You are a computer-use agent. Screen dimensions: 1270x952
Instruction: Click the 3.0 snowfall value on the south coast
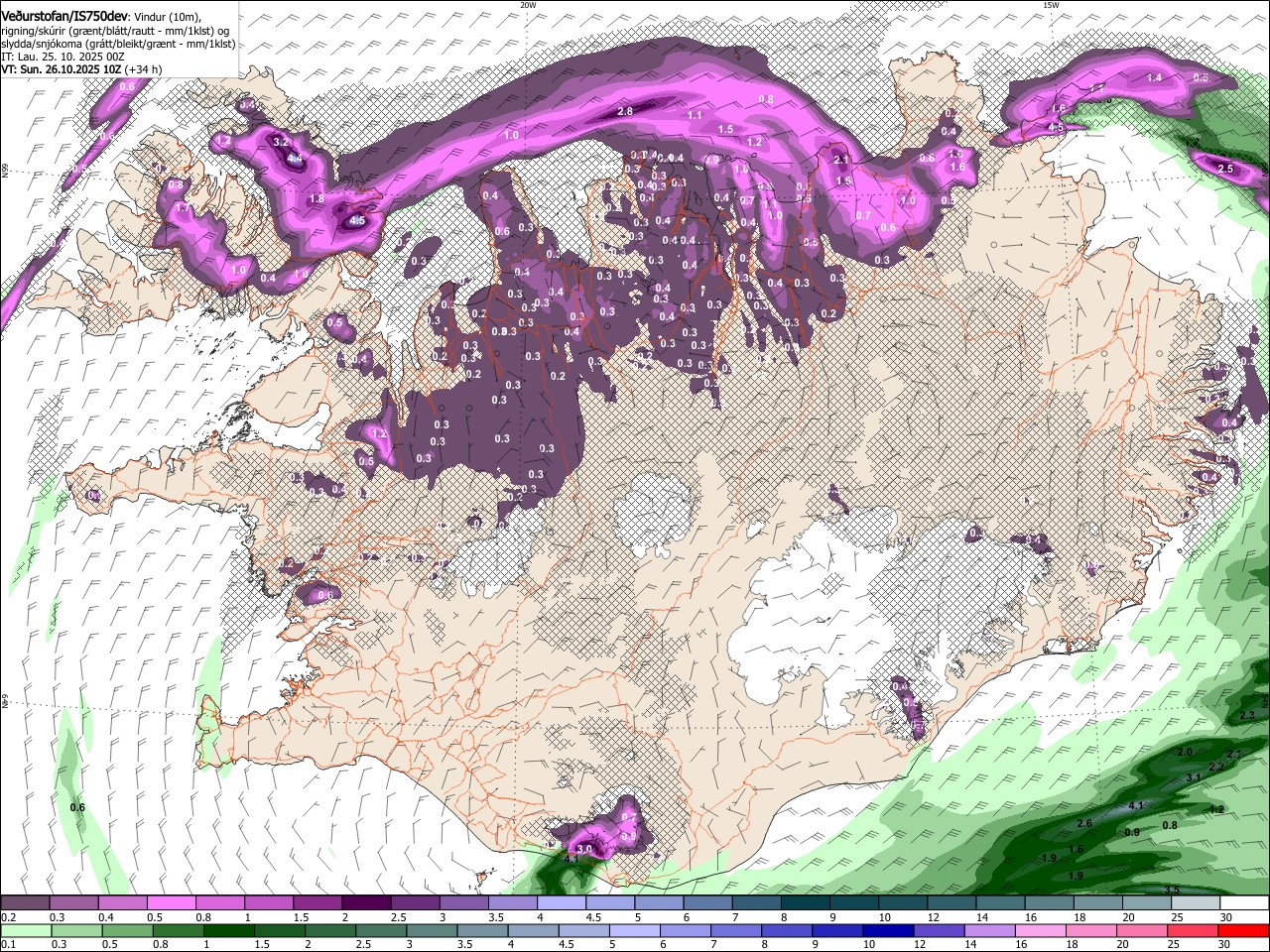pos(584,850)
